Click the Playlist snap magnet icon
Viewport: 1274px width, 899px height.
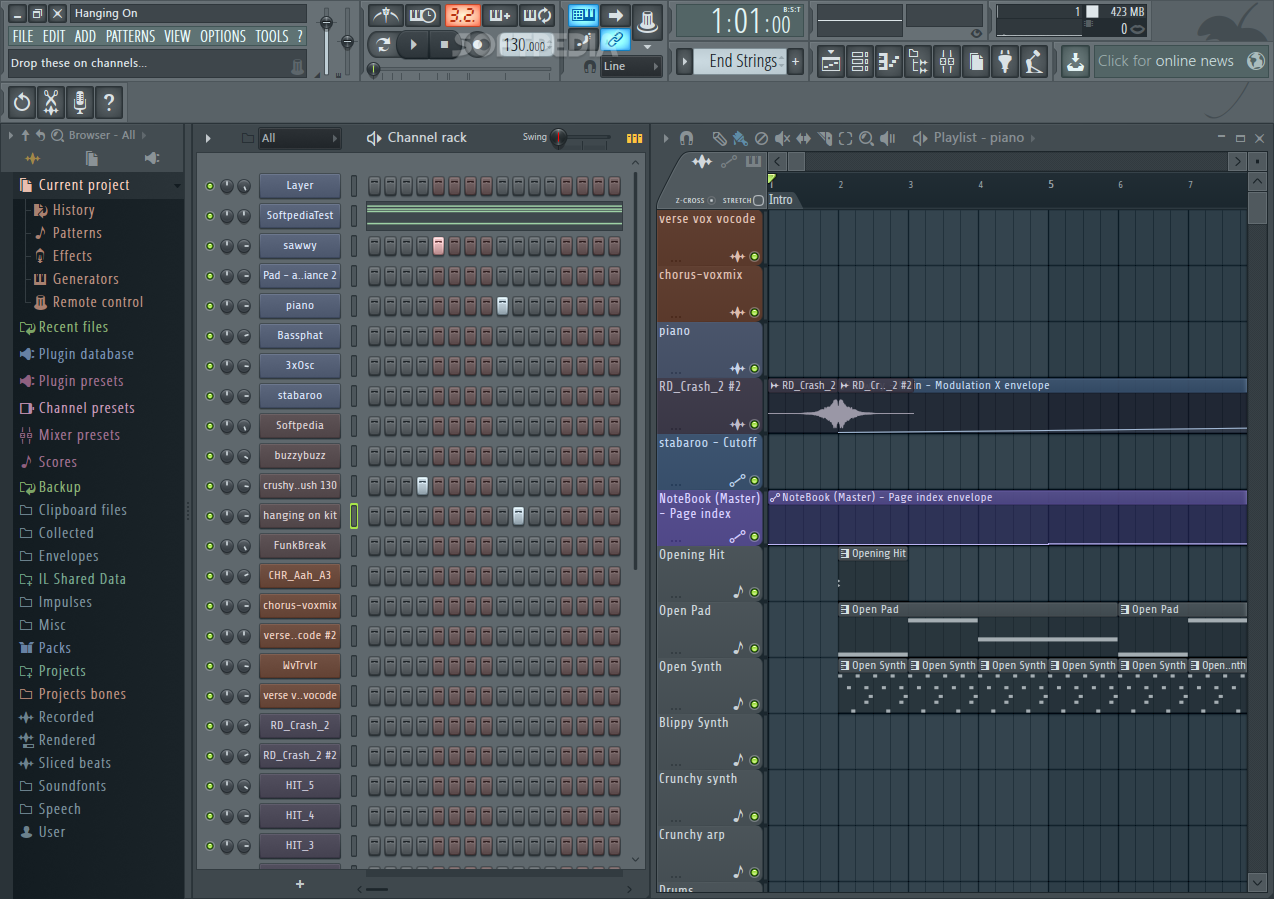(x=686, y=139)
